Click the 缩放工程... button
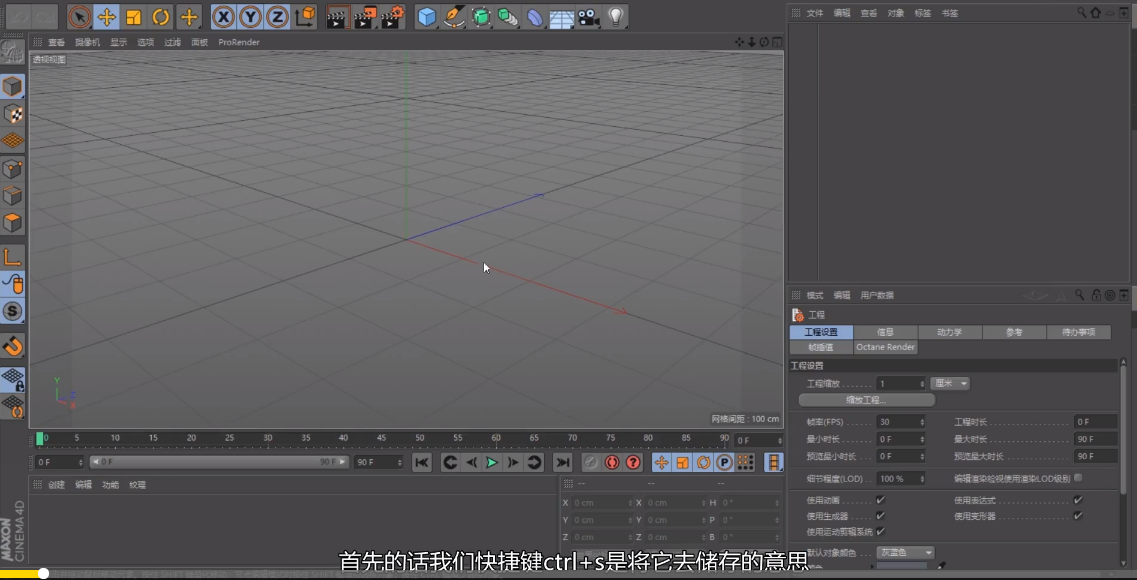Screen dimensions: 1137x580 (867, 400)
